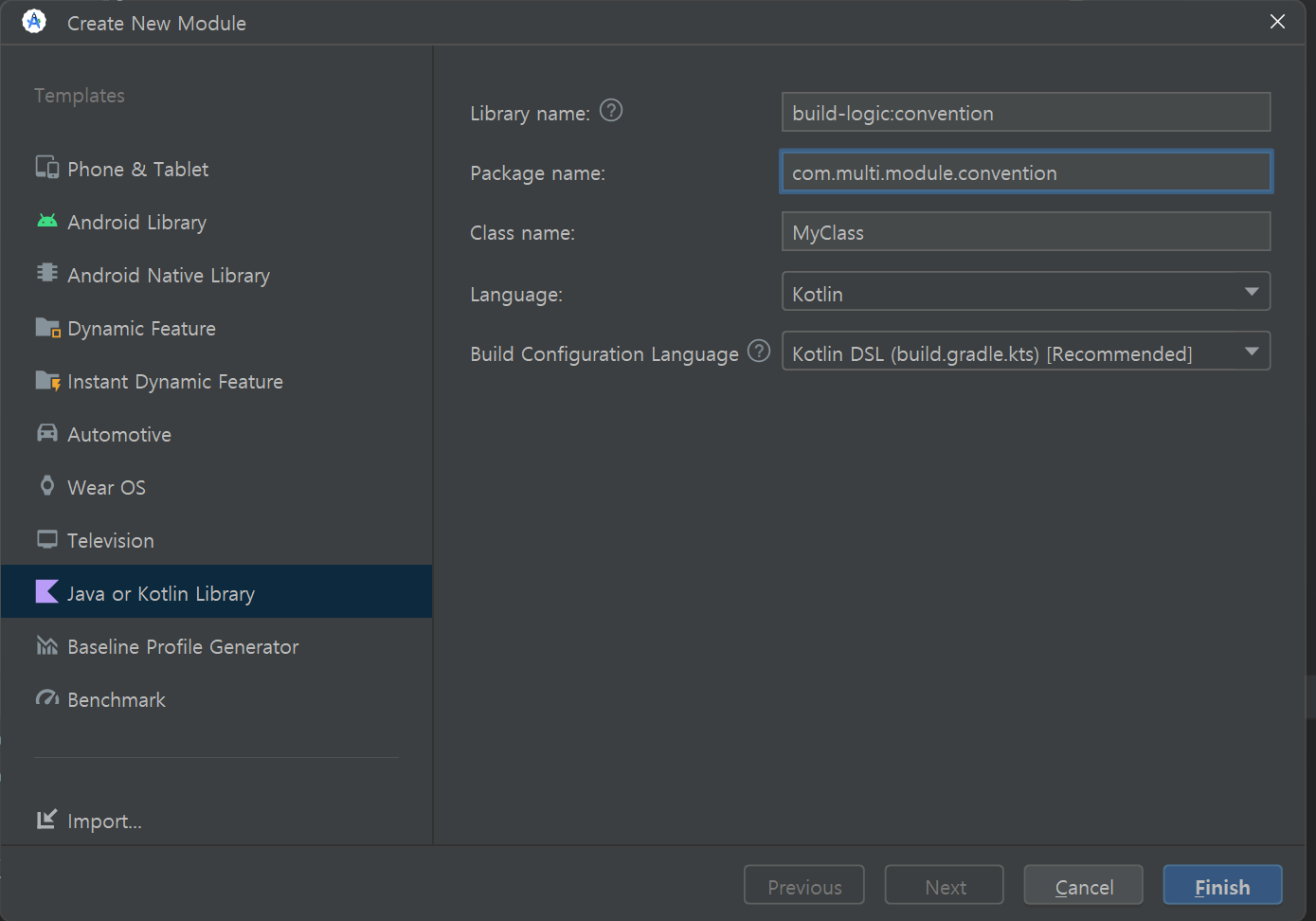The width and height of the screenshot is (1316, 921).
Task: Pick Baseline Profile Generator template
Action: coord(217,646)
